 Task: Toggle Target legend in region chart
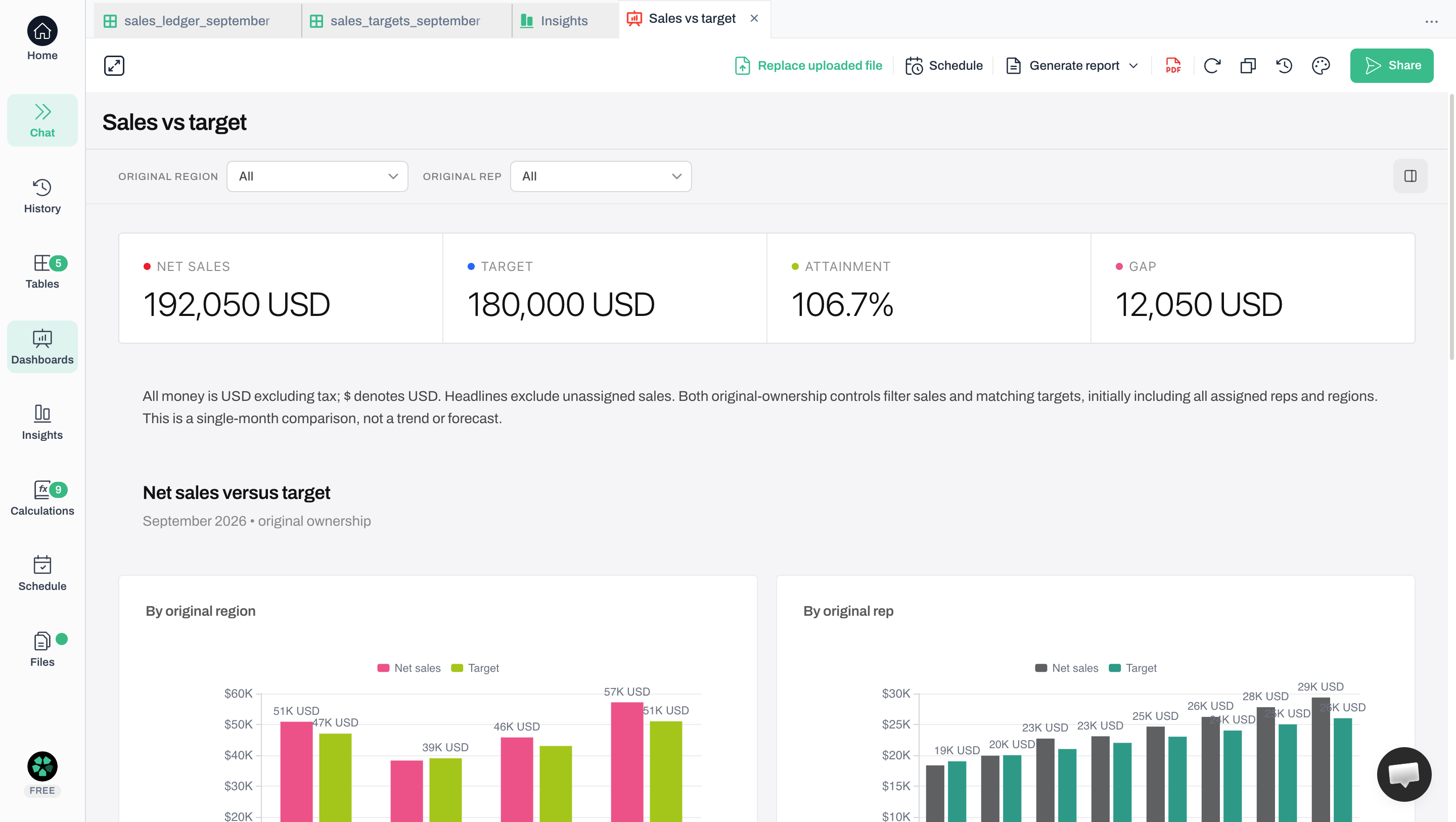pos(475,668)
